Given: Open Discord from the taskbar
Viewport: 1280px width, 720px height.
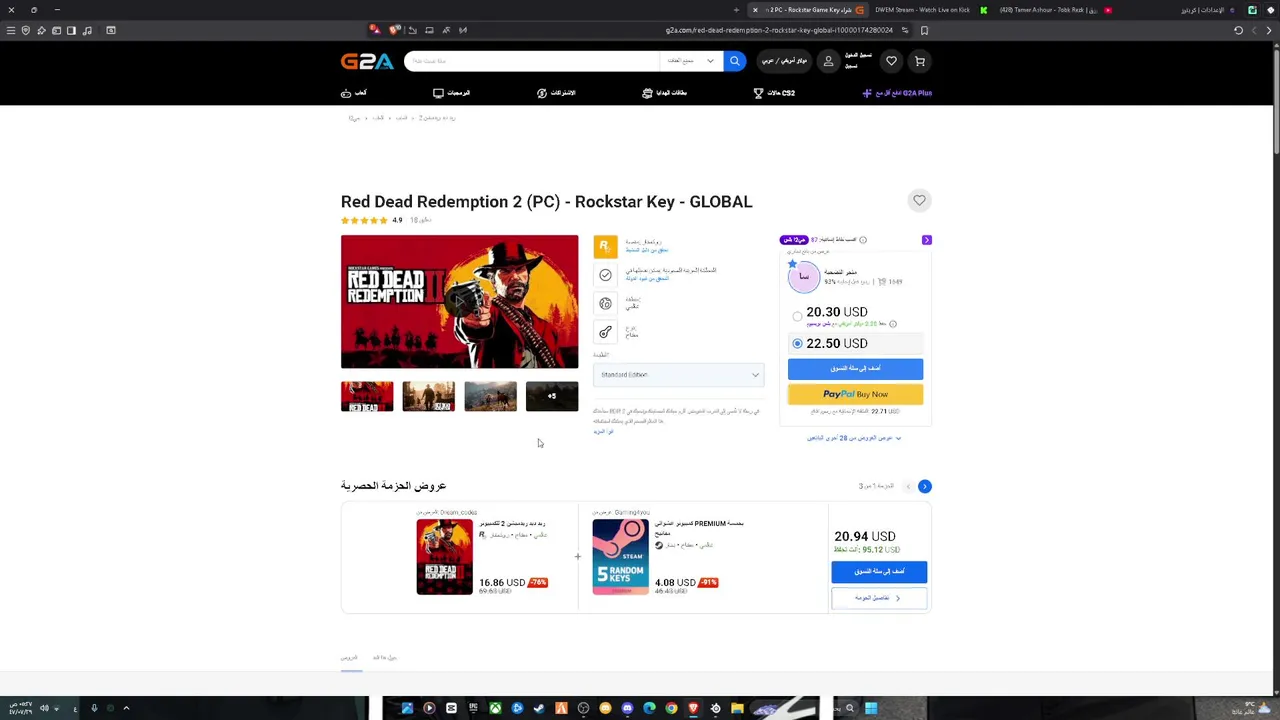Looking at the screenshot, I should (627, 708).
